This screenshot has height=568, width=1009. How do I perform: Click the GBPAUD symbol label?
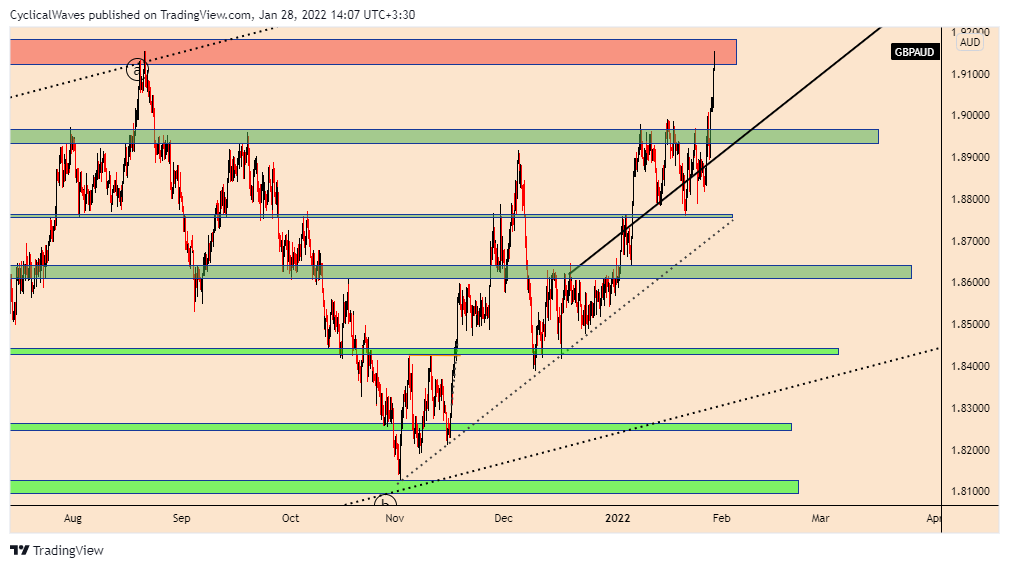pyautogui.click(x=914, y=52)
